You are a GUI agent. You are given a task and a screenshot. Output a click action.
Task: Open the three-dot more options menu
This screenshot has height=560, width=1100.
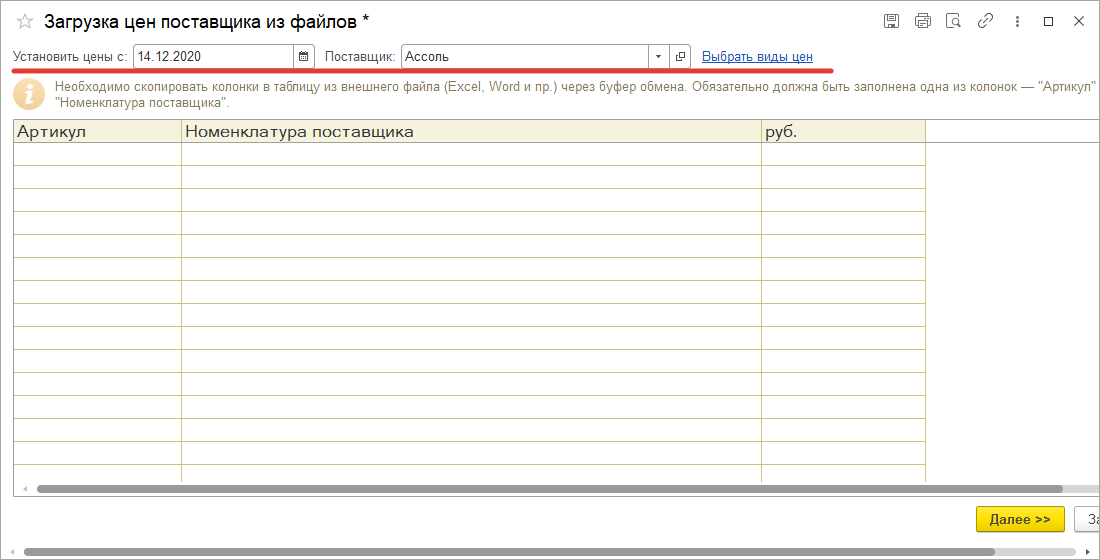(1017, 21)
